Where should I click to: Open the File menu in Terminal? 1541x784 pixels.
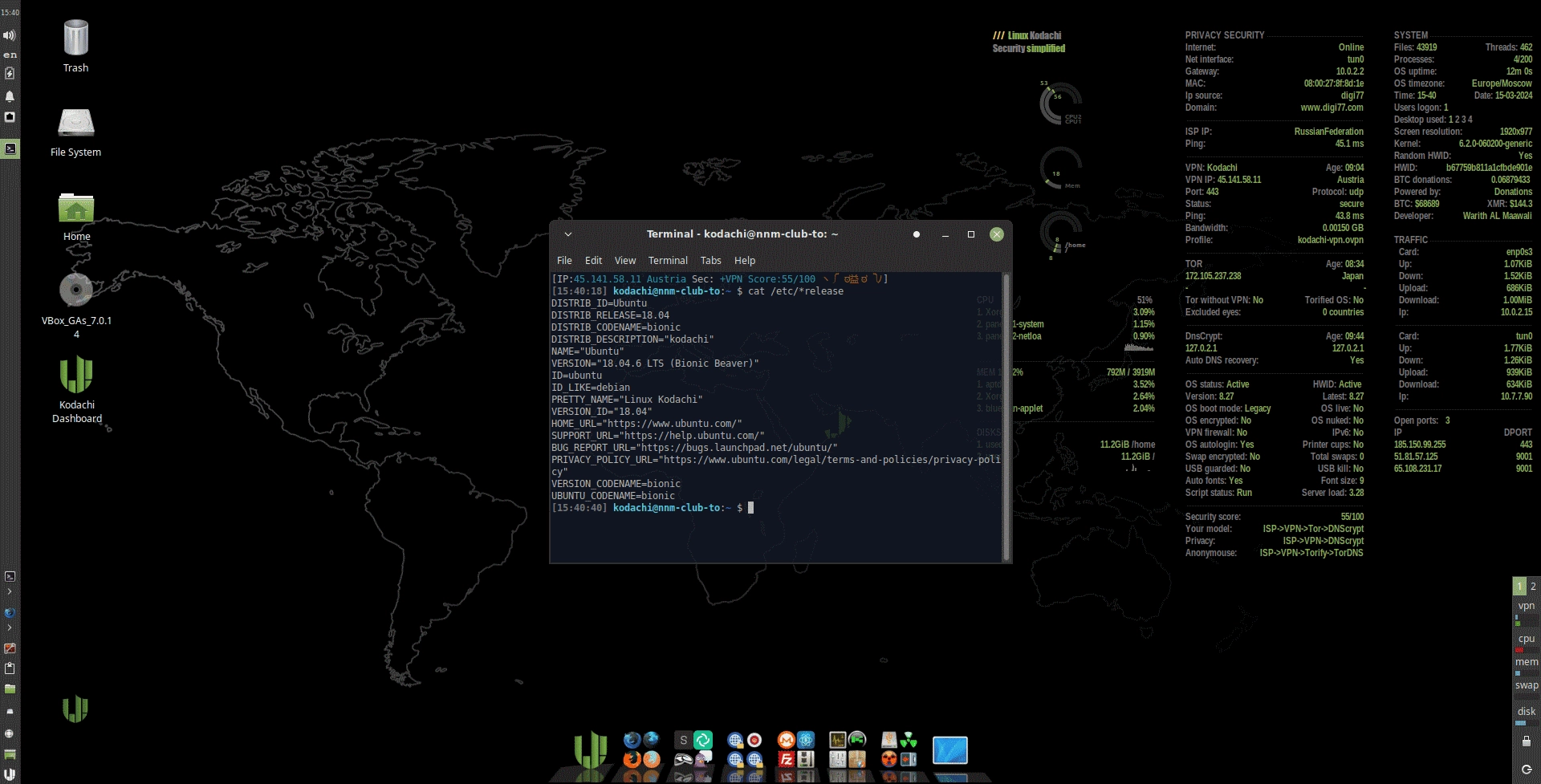coord(564,261)
